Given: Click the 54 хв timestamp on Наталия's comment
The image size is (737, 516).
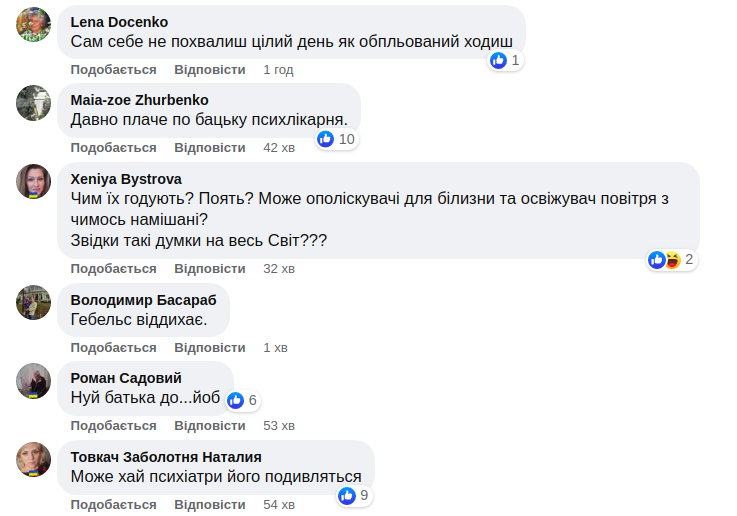Looking at the screenshot, I should pos(279,505).
